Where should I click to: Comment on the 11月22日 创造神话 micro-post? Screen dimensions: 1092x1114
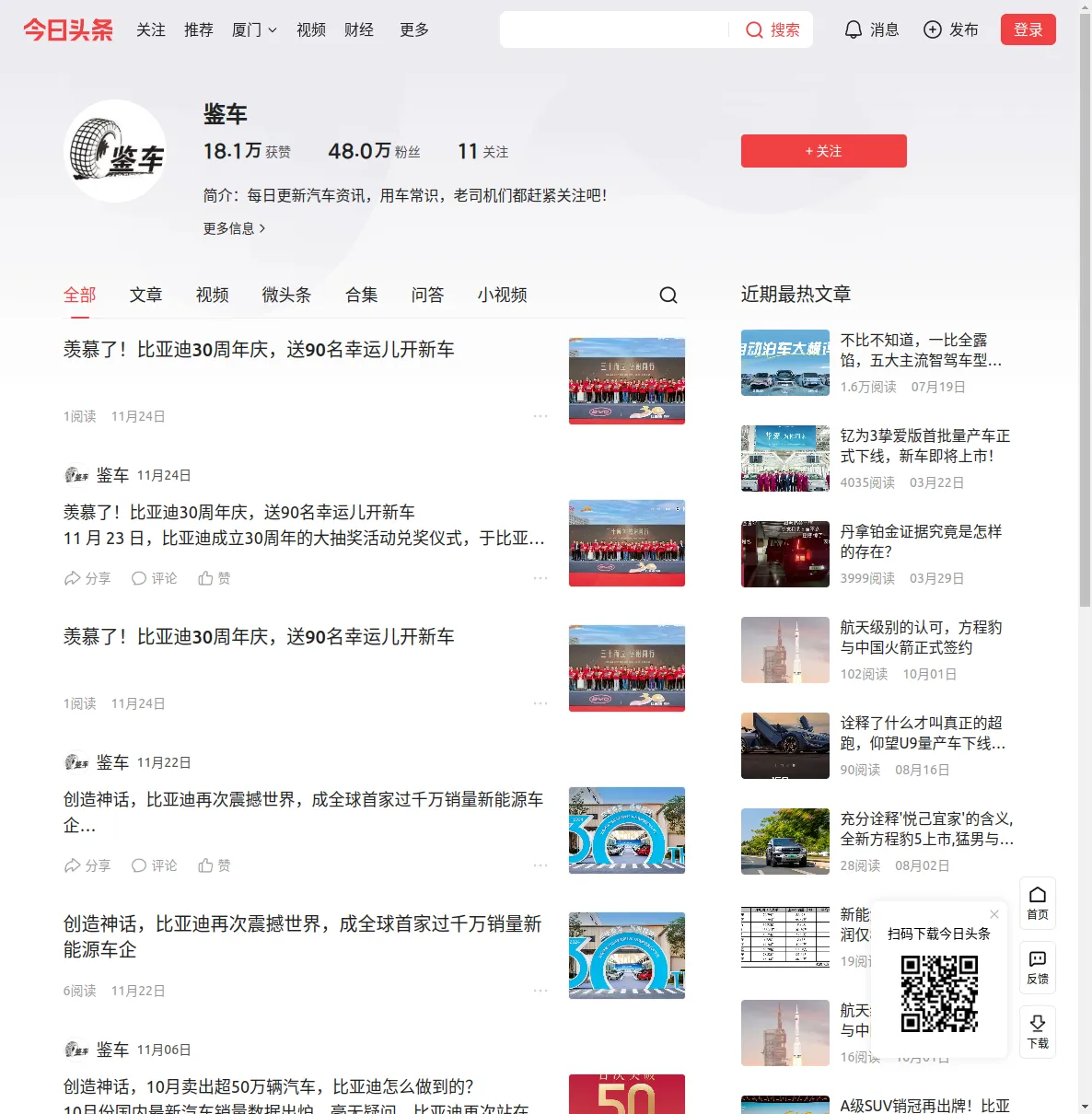tap(154, 865)
